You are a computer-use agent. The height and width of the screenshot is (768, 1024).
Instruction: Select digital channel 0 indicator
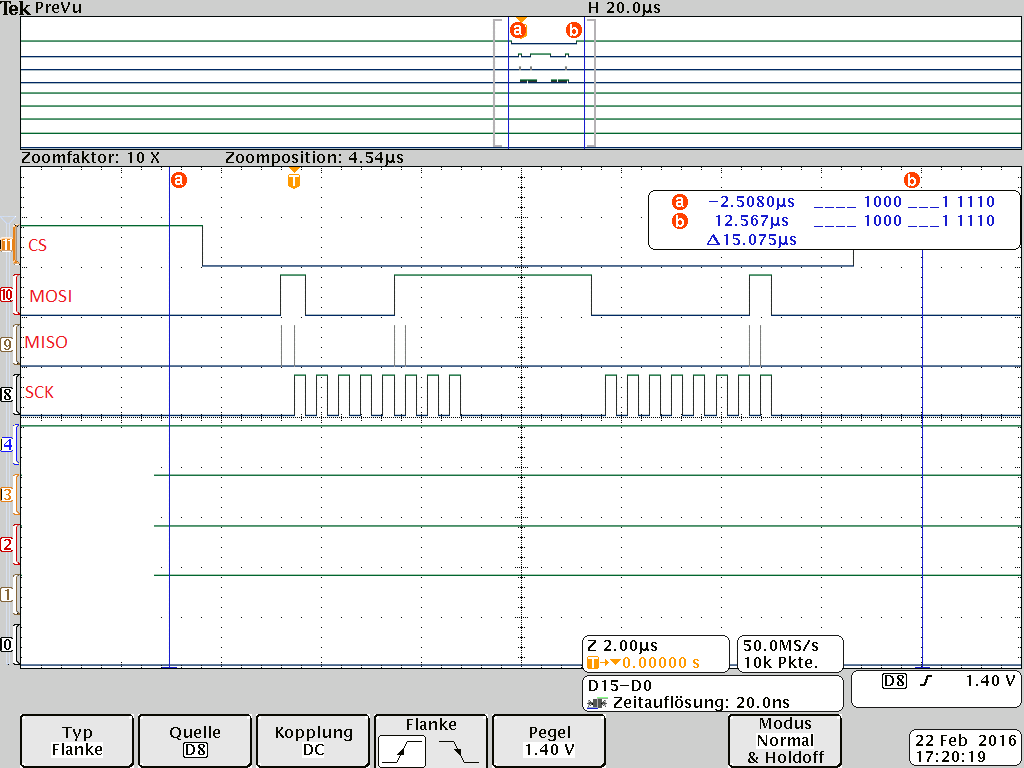[x=7, y=645]
